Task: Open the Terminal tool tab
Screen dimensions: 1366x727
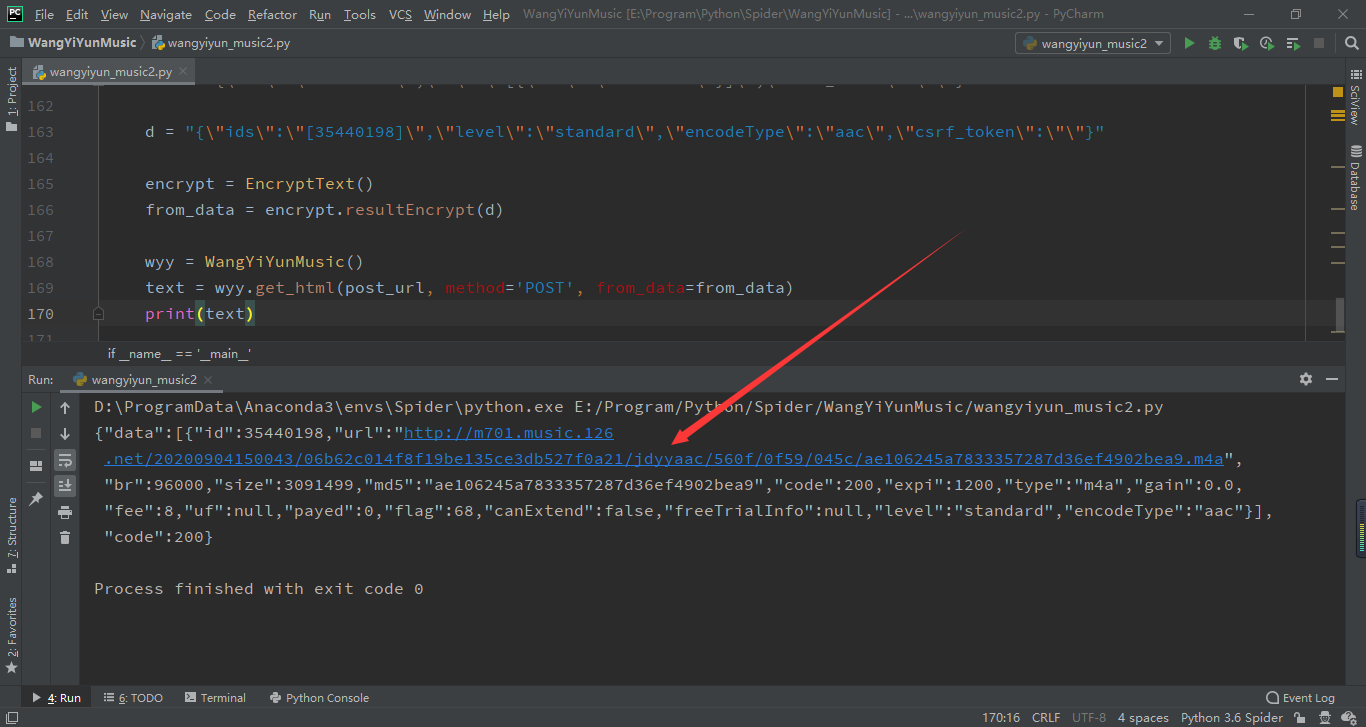Action: point(214,698)
